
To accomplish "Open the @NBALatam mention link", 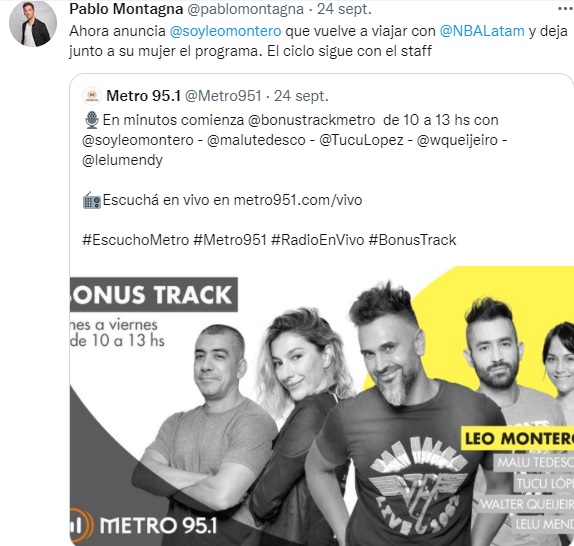I will [482, 31].
